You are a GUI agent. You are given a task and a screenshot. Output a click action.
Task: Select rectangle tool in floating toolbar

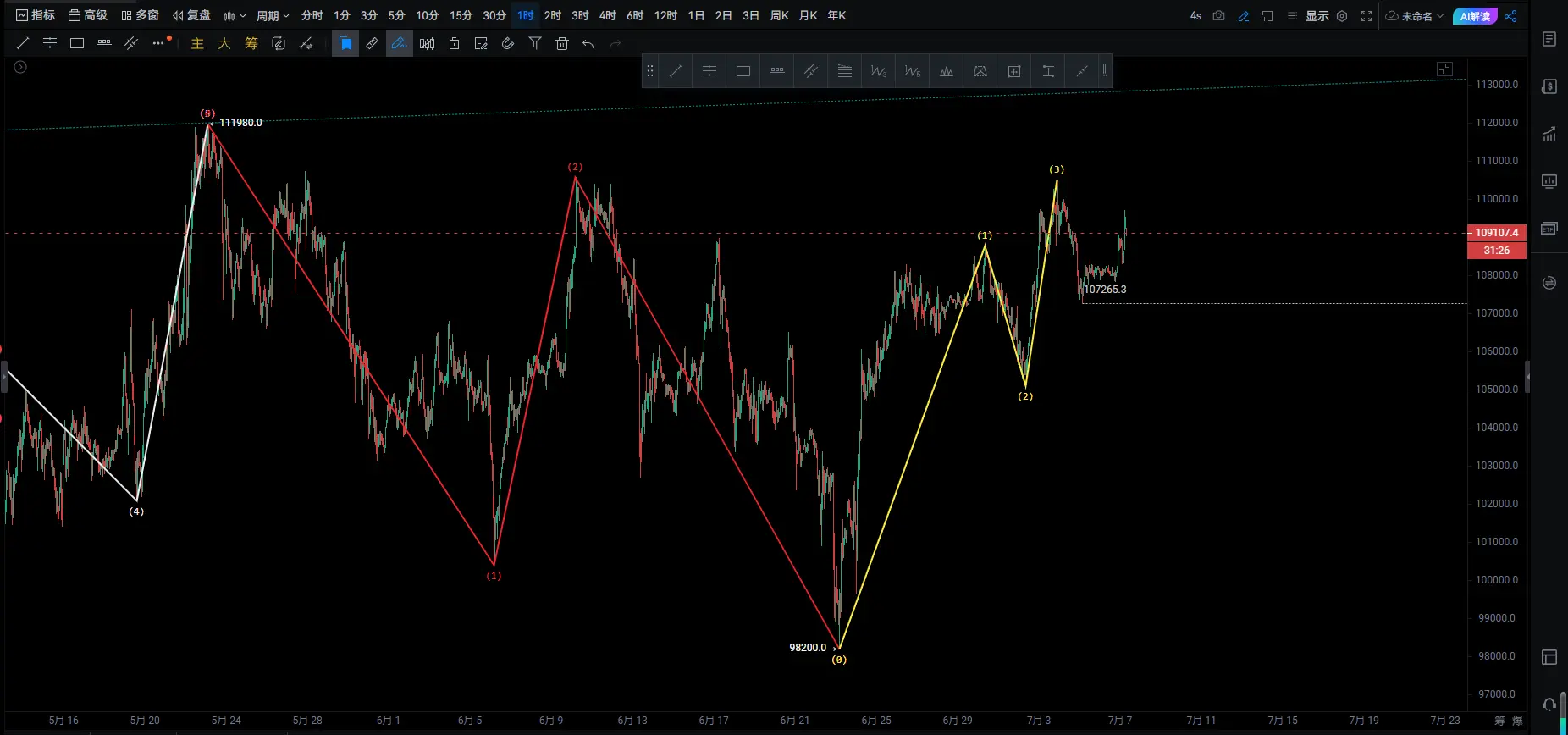743,71
